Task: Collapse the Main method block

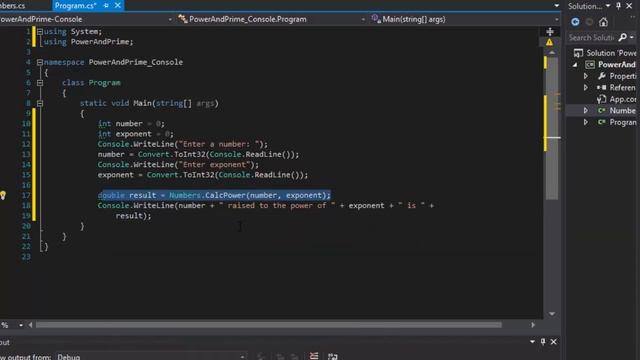Action: 40,103
